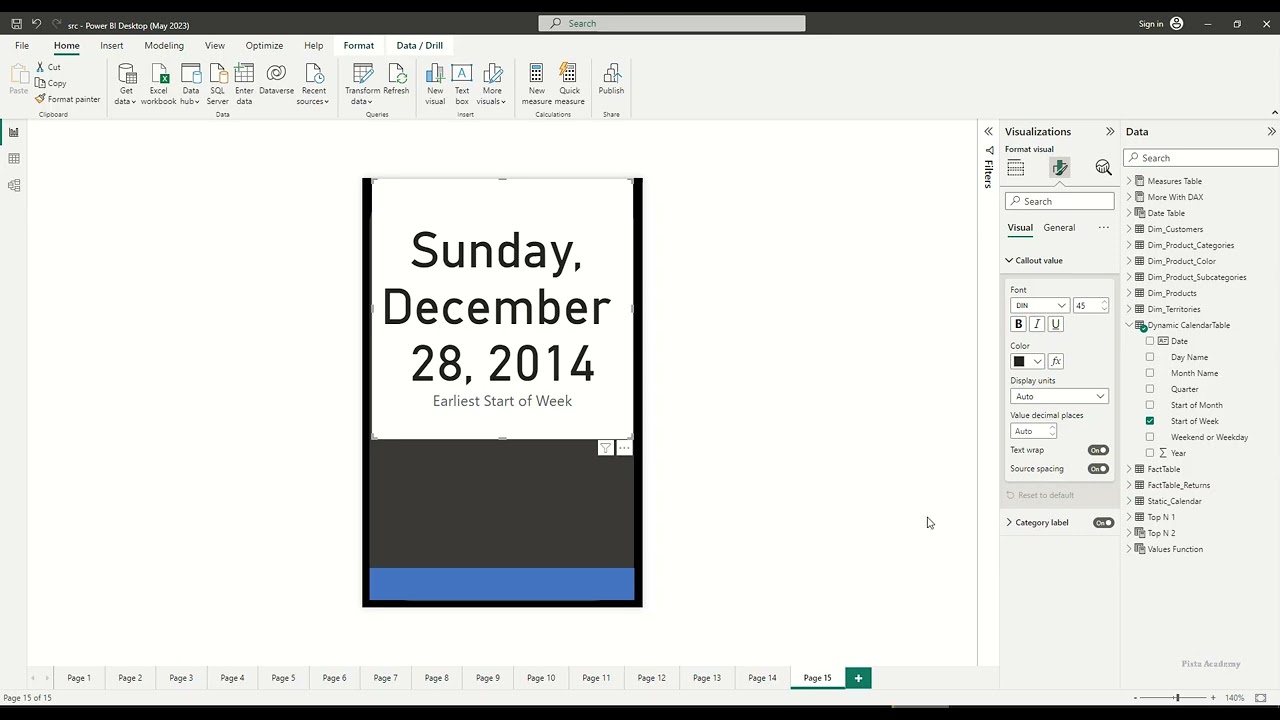Create a Quick measure
1280x720 pixels.
tap(569, 84)
